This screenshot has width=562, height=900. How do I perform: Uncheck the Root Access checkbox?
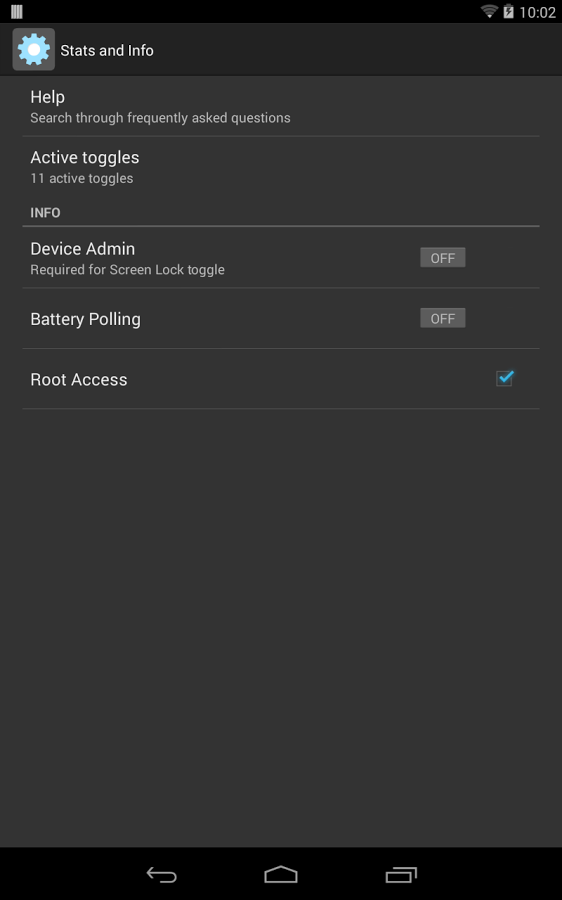pos(505,378)
